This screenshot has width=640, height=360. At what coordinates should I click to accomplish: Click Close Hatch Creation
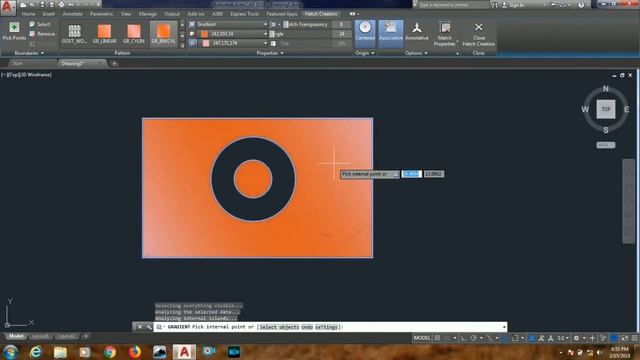(478, 34)
